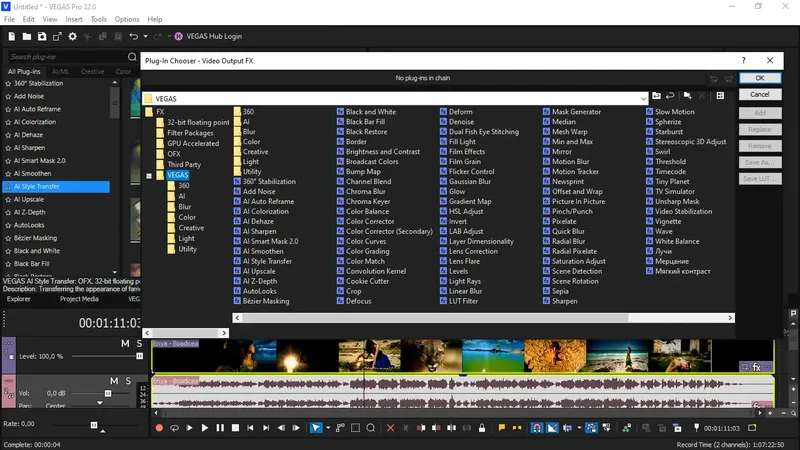Select the envelope edit tool
The width and height of the screenshot is (800, 450).
[340, 428]
